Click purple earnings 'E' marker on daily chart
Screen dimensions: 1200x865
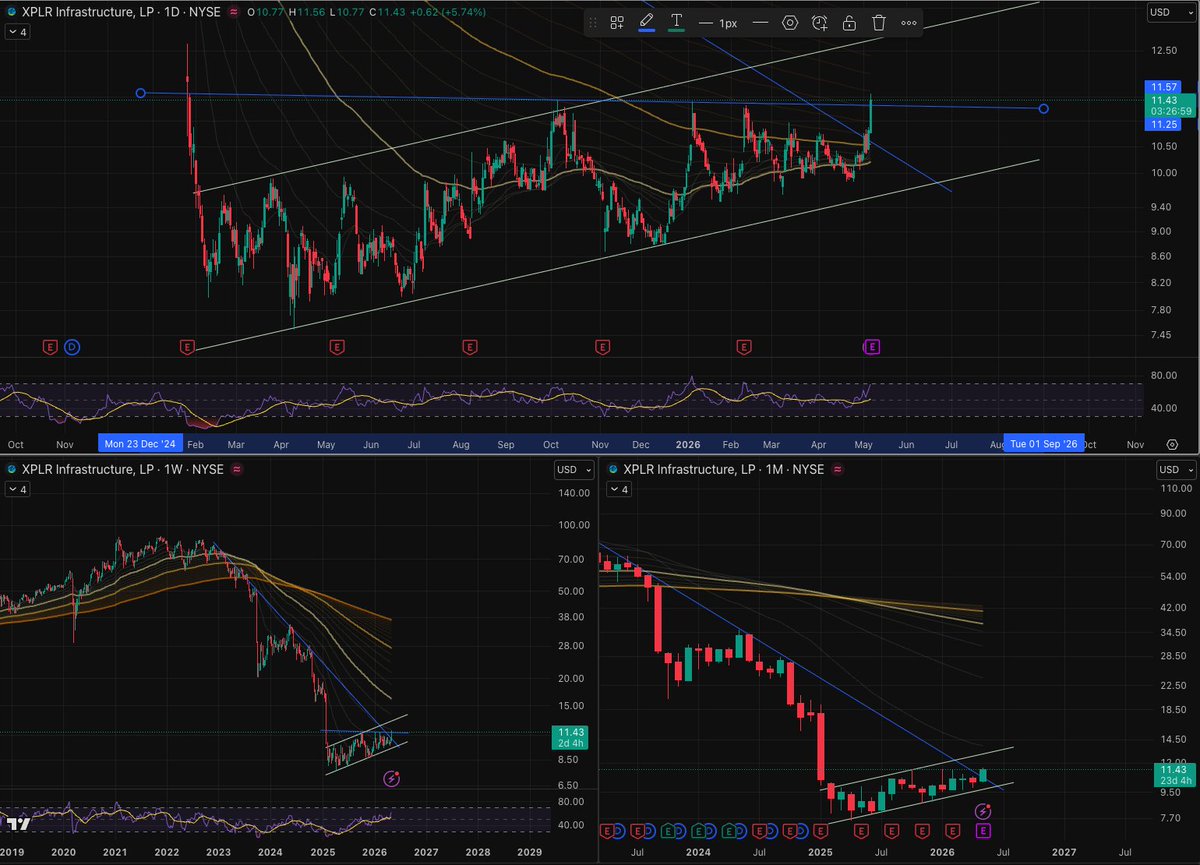click(871, 347)
